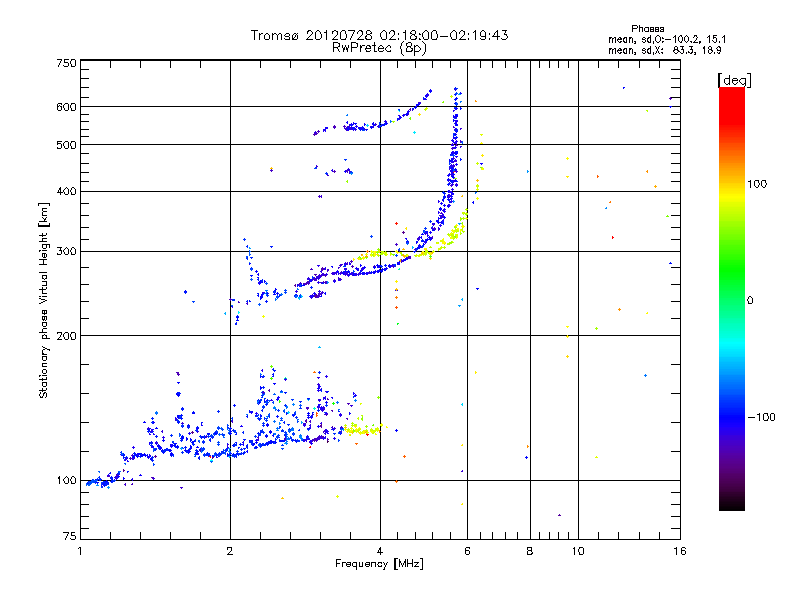
Task: Click the 'mean, sd,X: 83.3, 18.9' statistic
Action: click(x=664, y=50)
